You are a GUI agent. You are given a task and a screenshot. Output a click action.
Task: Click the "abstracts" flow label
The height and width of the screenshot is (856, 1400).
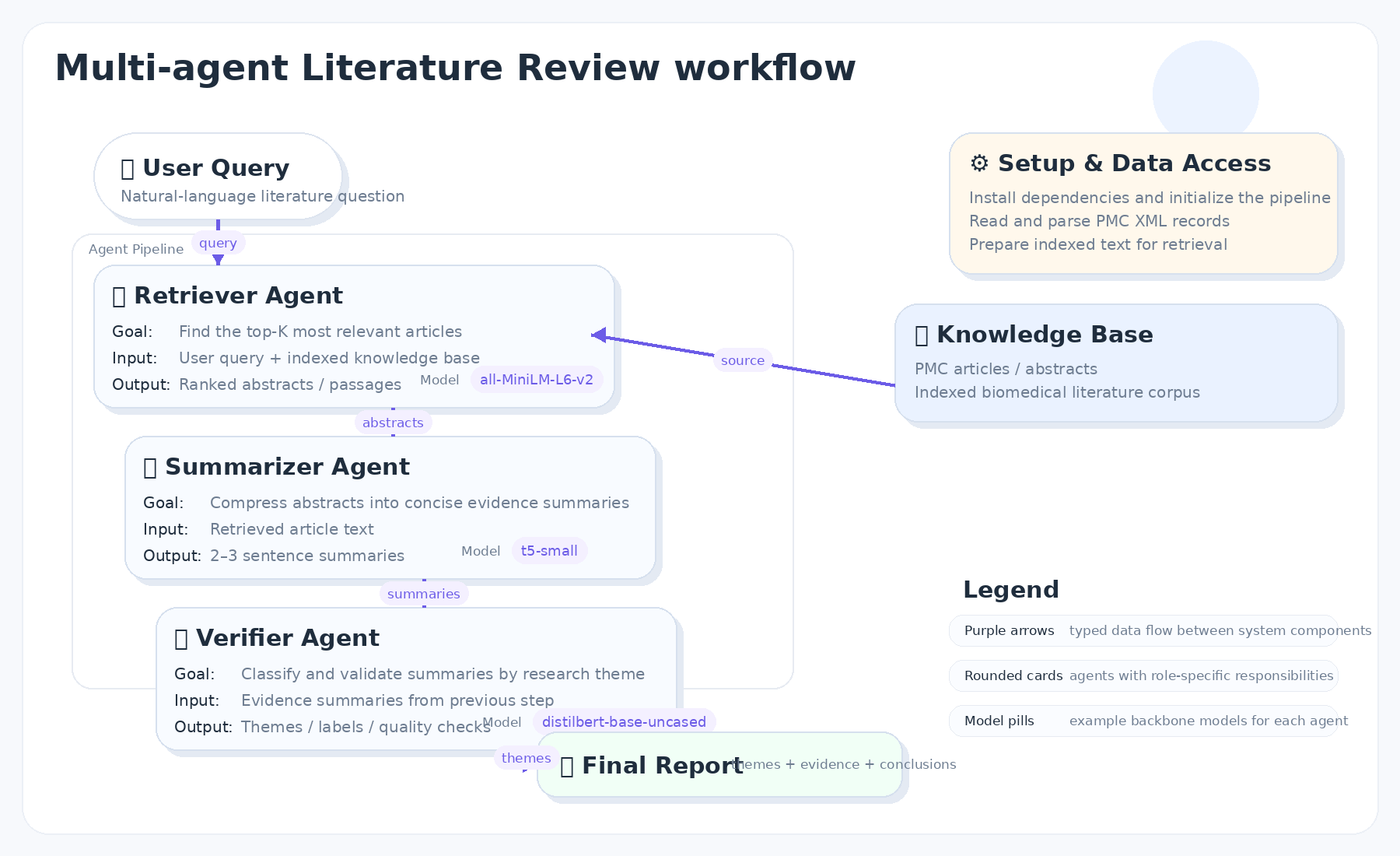[x=393, y=423]
